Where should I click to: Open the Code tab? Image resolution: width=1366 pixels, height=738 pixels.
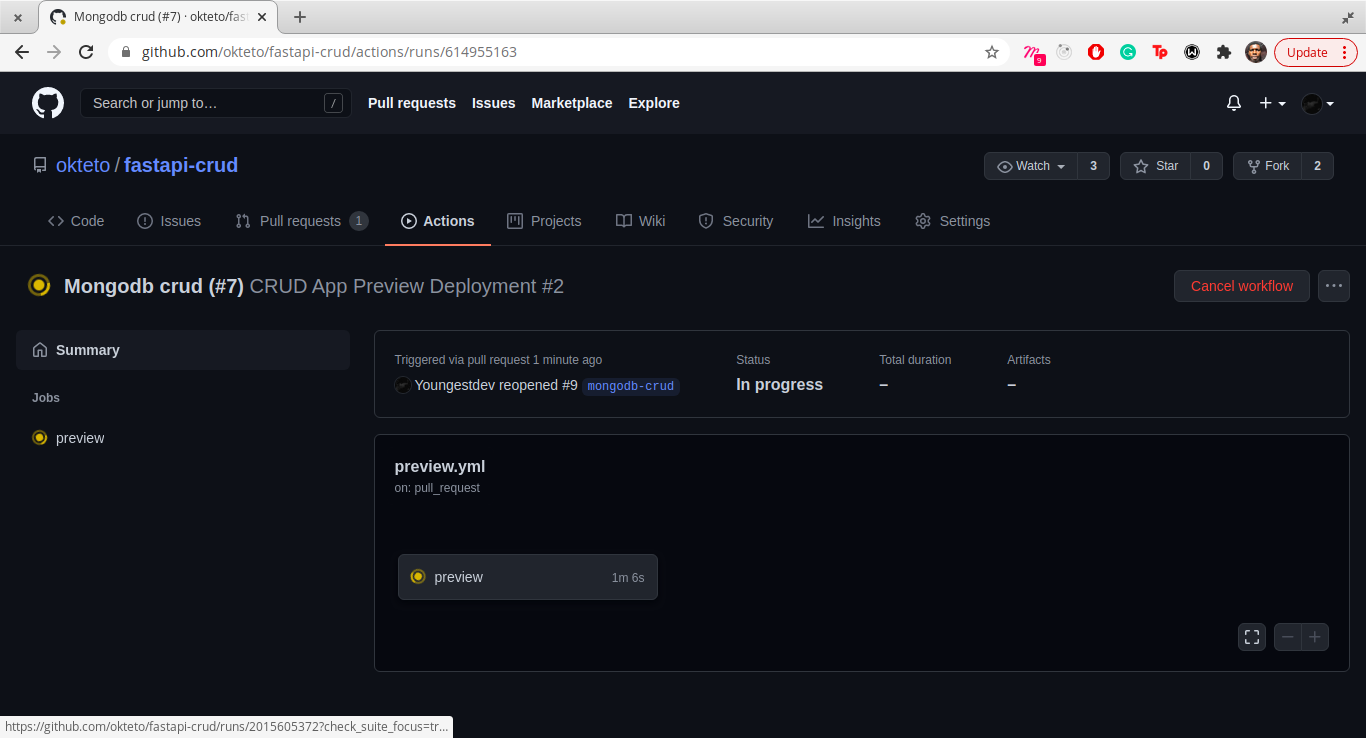pos(76,221)
